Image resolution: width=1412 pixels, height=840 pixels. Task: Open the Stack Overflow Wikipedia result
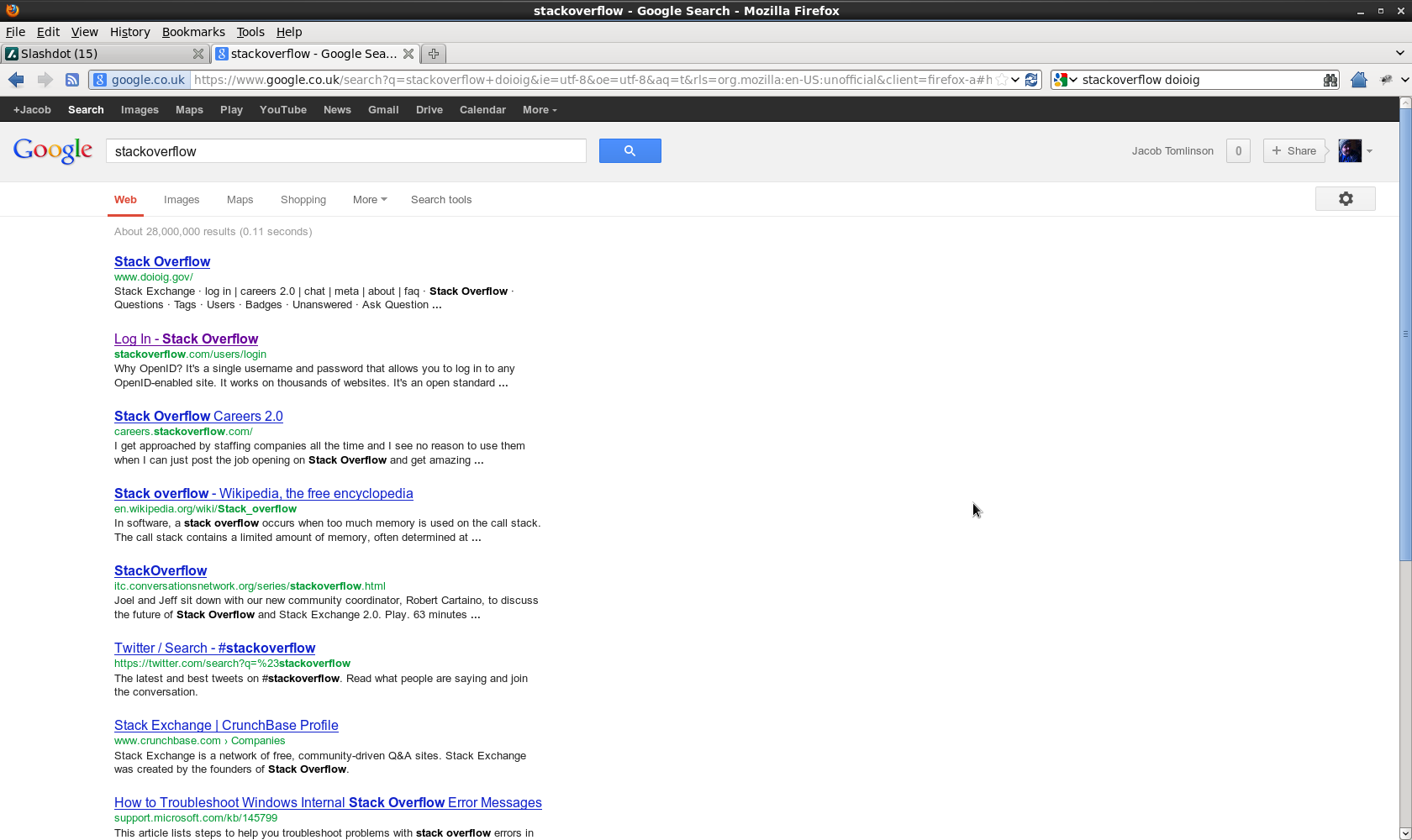click(x=263, y=493)
